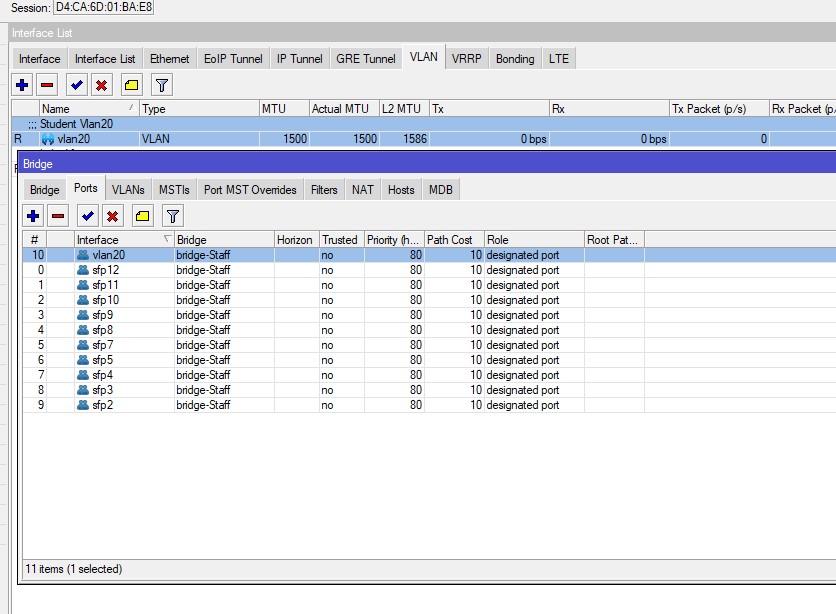Screen dimensions: 836x614
Task: Open the Bonding tab
Action: pyautogui.click(x=515, y=59)
